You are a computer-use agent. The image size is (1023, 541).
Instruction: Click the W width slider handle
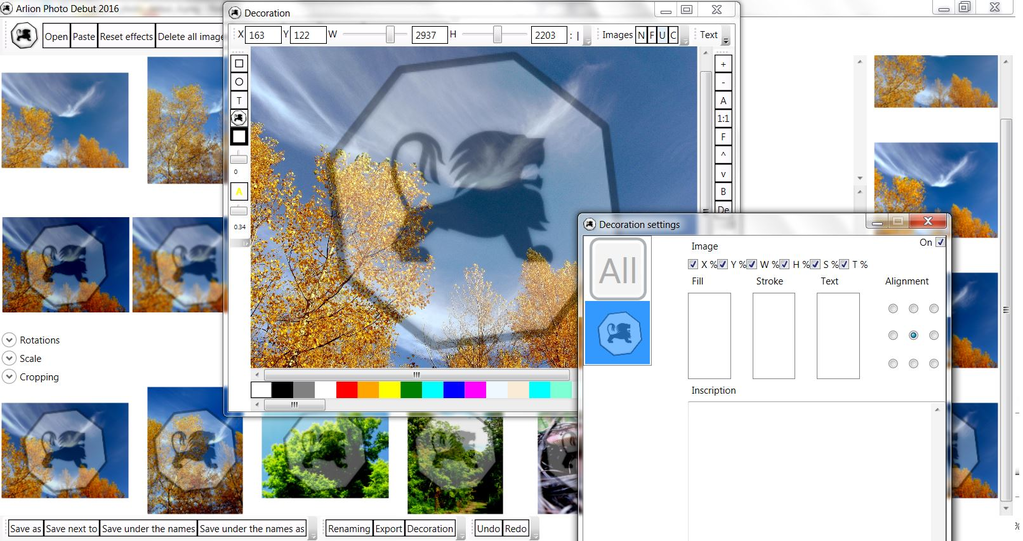390,35
